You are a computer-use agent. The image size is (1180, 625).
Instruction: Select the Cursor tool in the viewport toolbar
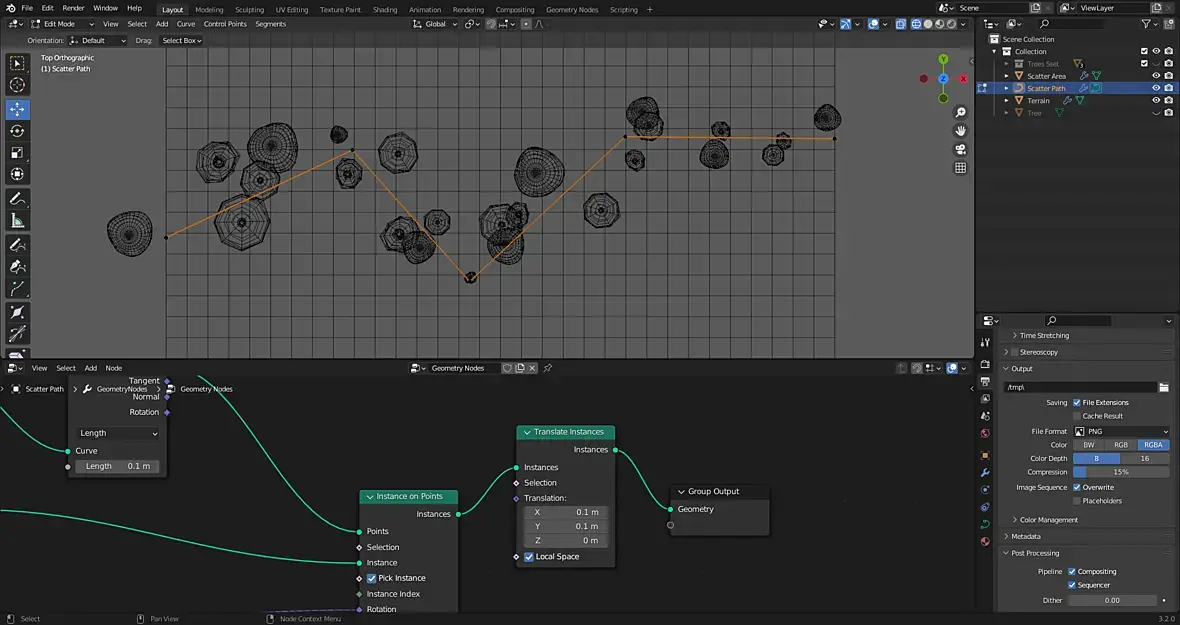(x=17, y=86)
